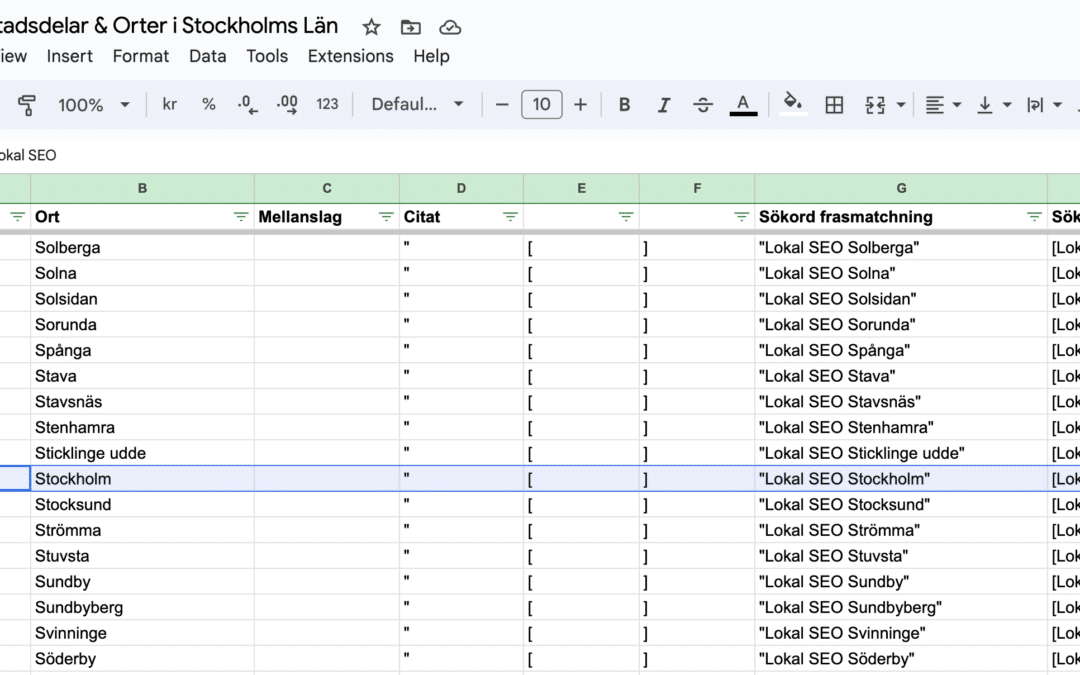Select cell Strömma
Viewport: 1080px width, 675px height.
click(143, 530)
